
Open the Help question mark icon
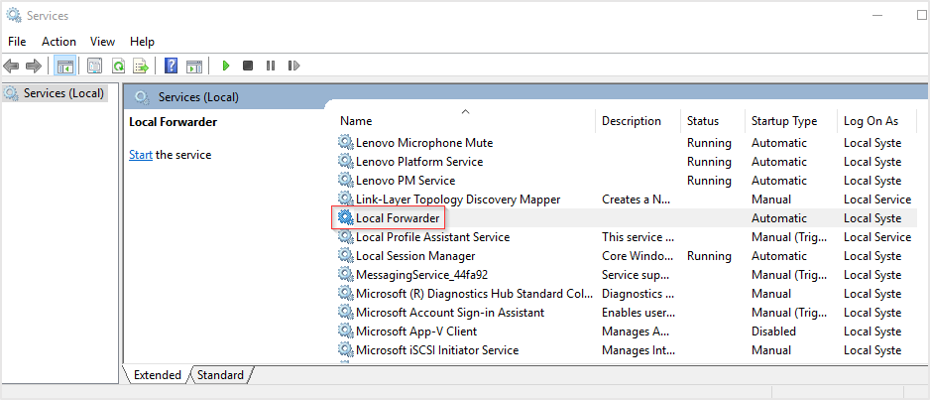coord(171,65)
